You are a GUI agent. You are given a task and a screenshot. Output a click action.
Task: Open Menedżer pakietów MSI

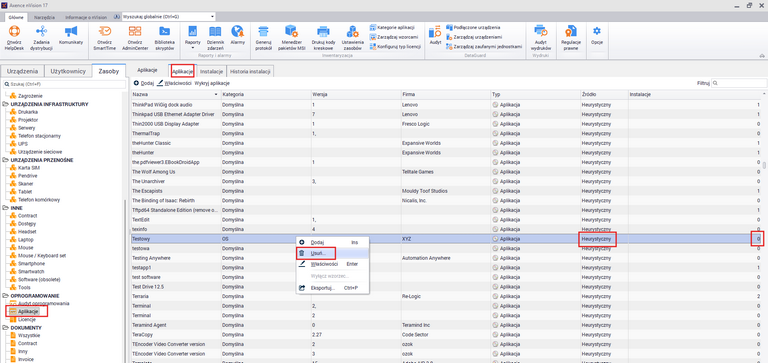[x=292, y=38]
